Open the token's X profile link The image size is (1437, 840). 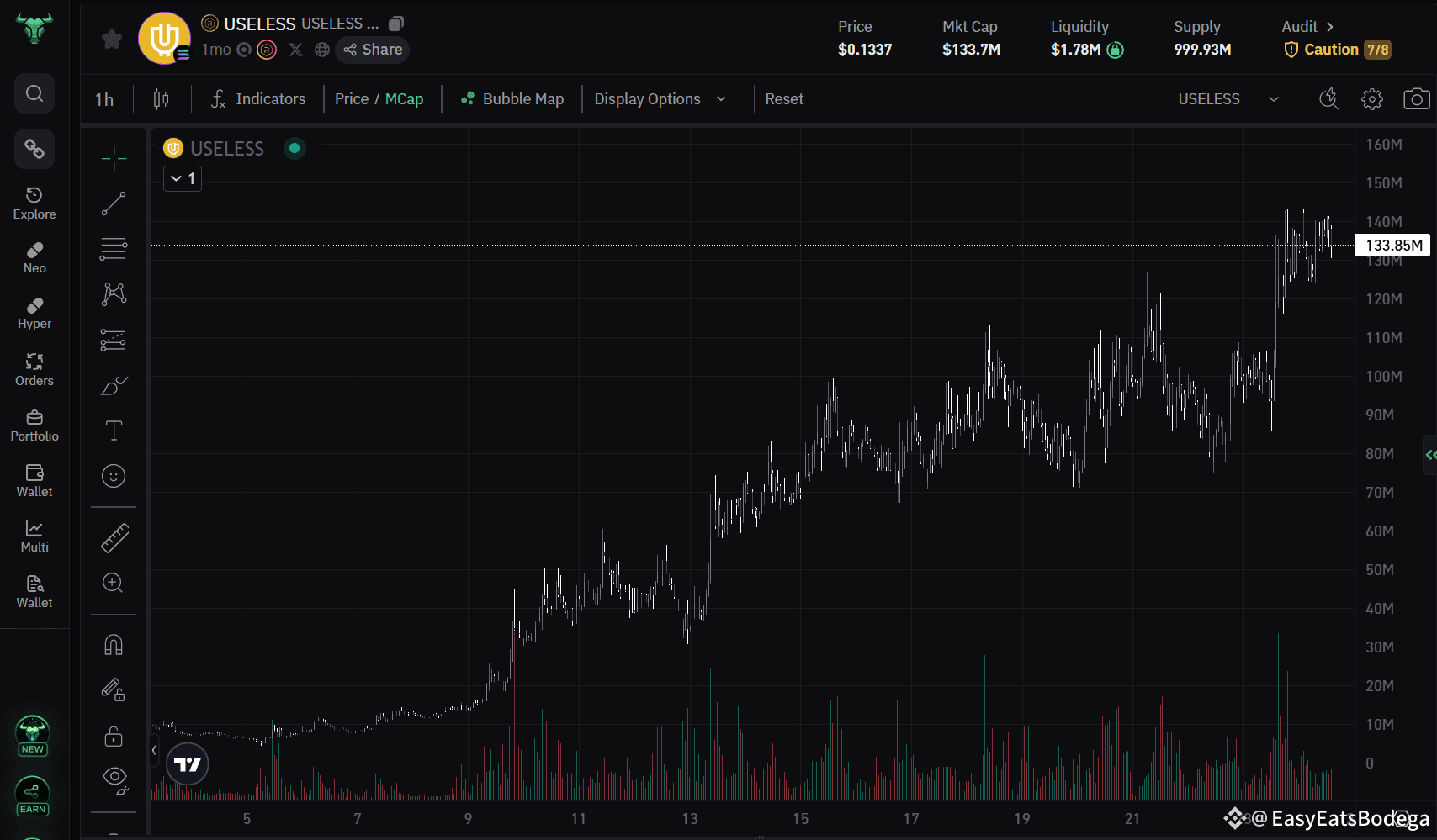[x=295, y=50]
